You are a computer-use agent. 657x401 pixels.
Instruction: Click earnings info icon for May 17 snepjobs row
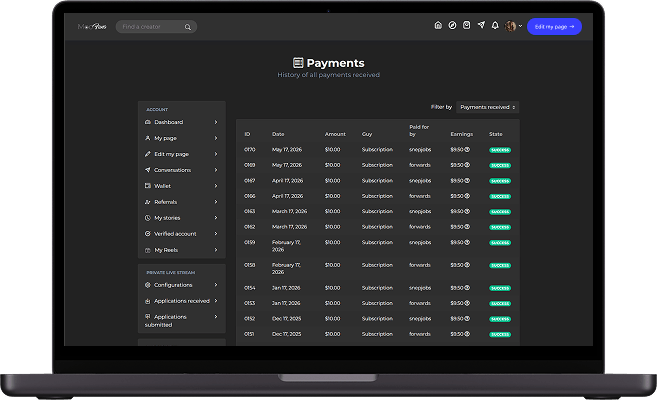point(467,150)
